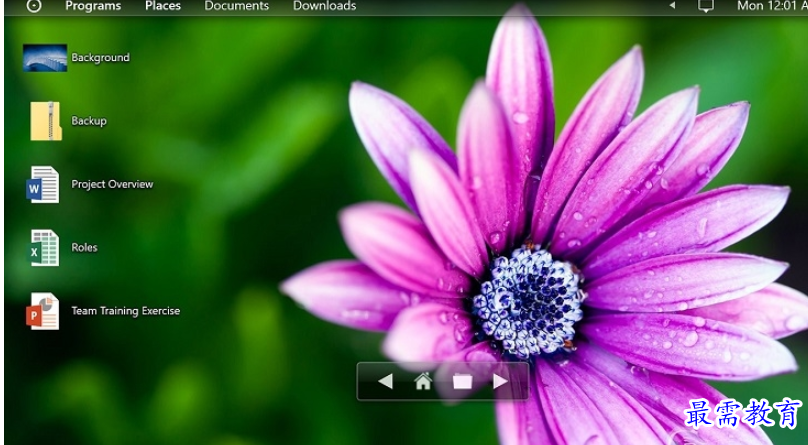Click the notification monitor icon in top bar
808x445 pixels.
coord(705,6)
